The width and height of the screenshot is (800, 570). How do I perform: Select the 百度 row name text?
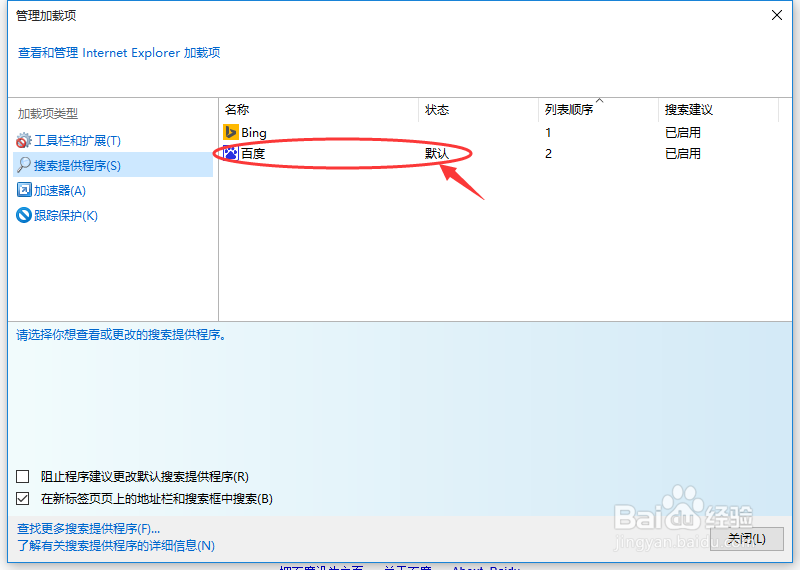[253, 154]
